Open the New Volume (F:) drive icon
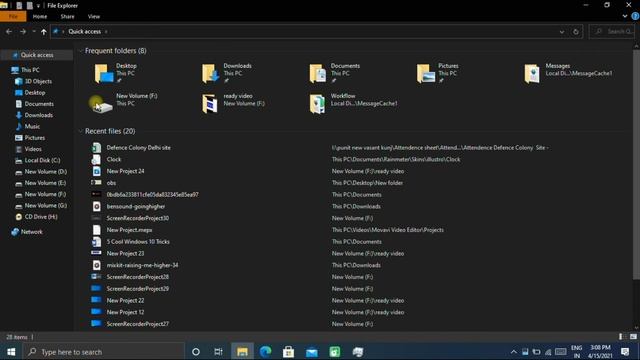The width and height of the screenshot is (640, 360). (102, 105)
